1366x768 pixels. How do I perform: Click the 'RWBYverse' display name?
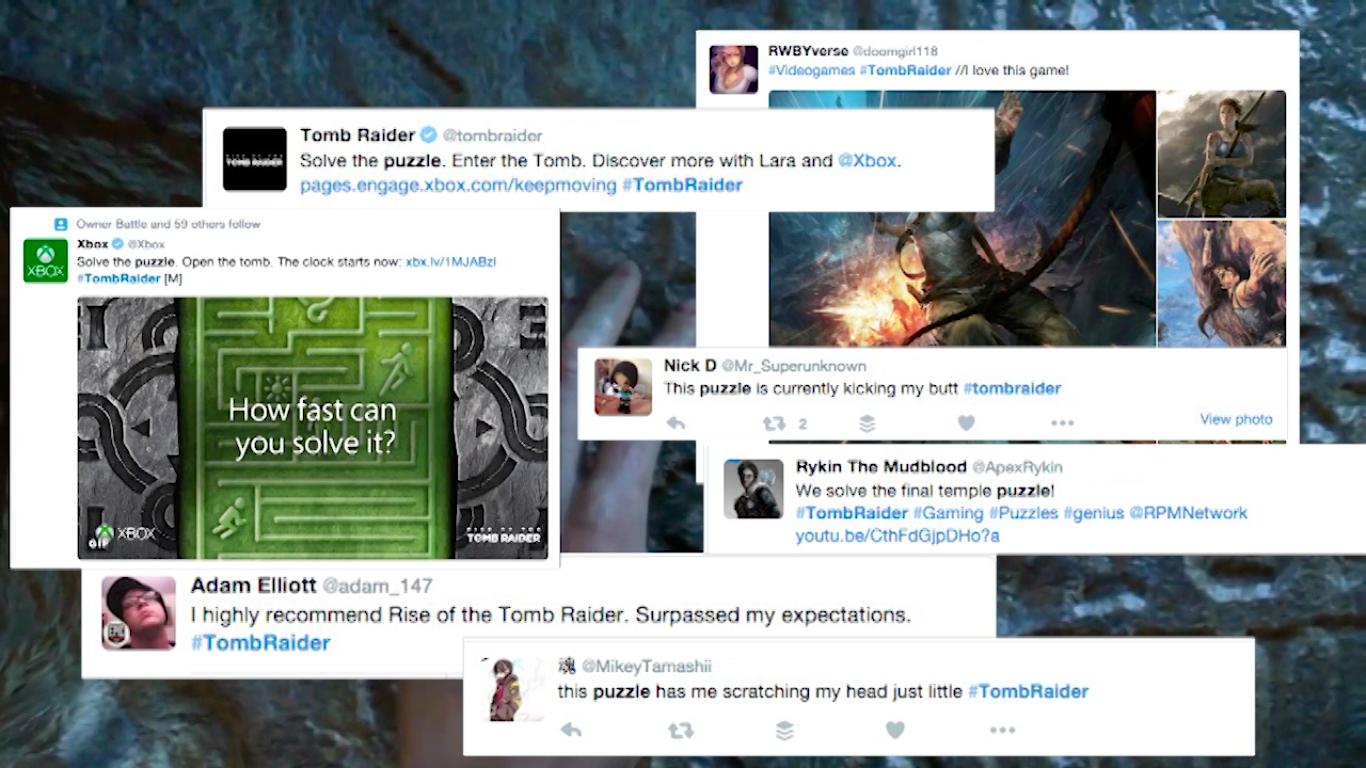808,51
